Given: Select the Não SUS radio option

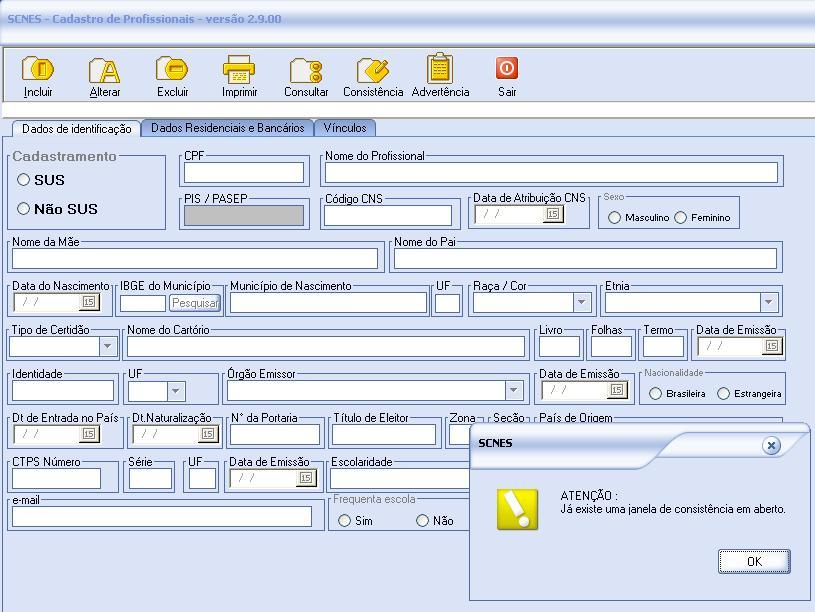Looking at the screenshot, I should pyautogui.click(x=24, y=209).
